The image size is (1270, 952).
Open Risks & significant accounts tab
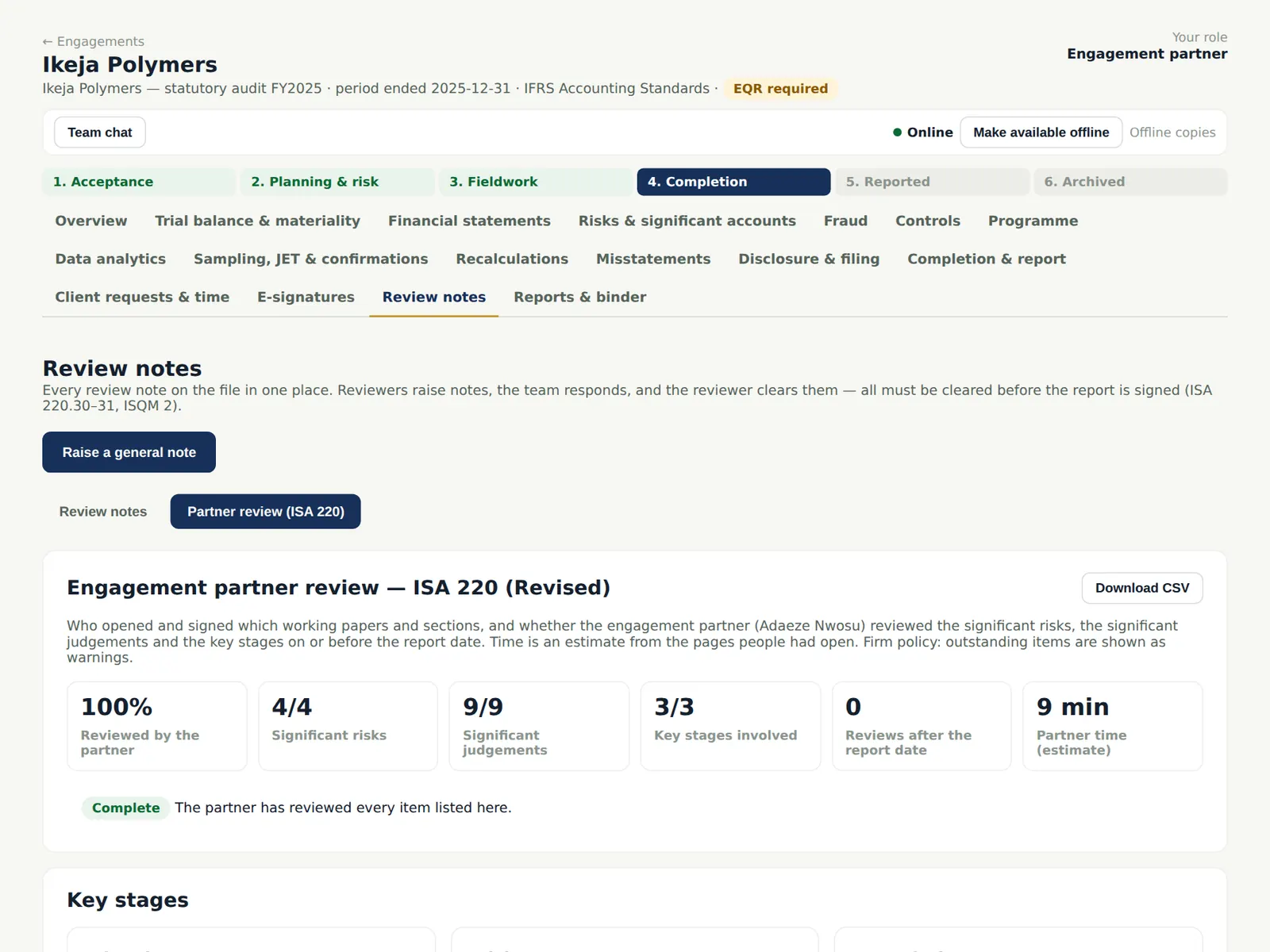pyautogui.click(x=687, y=221)
